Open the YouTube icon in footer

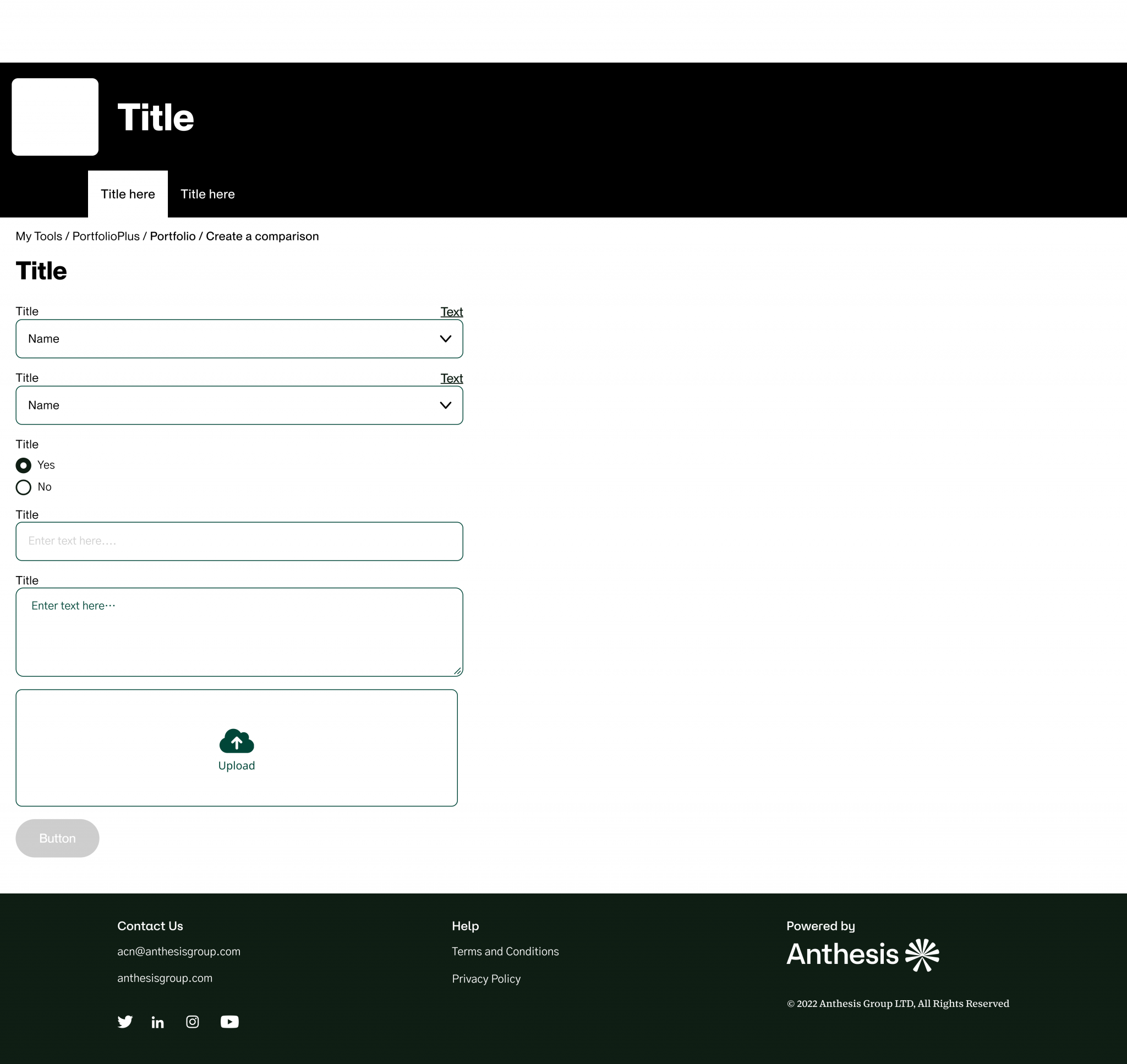[229, 1022]
